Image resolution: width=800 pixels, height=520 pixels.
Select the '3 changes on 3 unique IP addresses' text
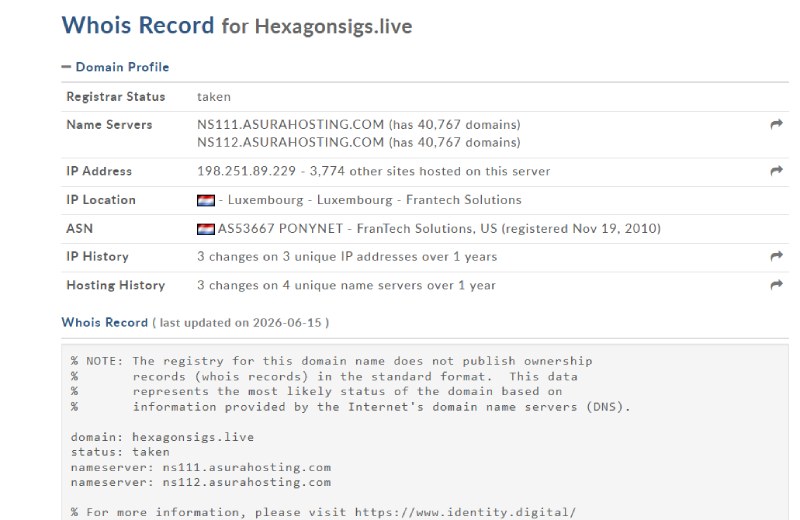pyautogui.click(x=347, y=256)
